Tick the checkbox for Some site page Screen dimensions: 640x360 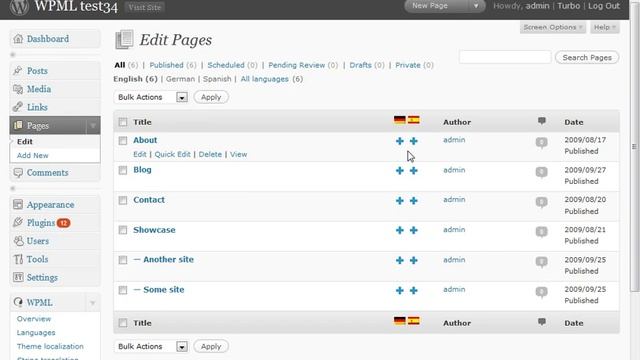[x=123, y=290]
